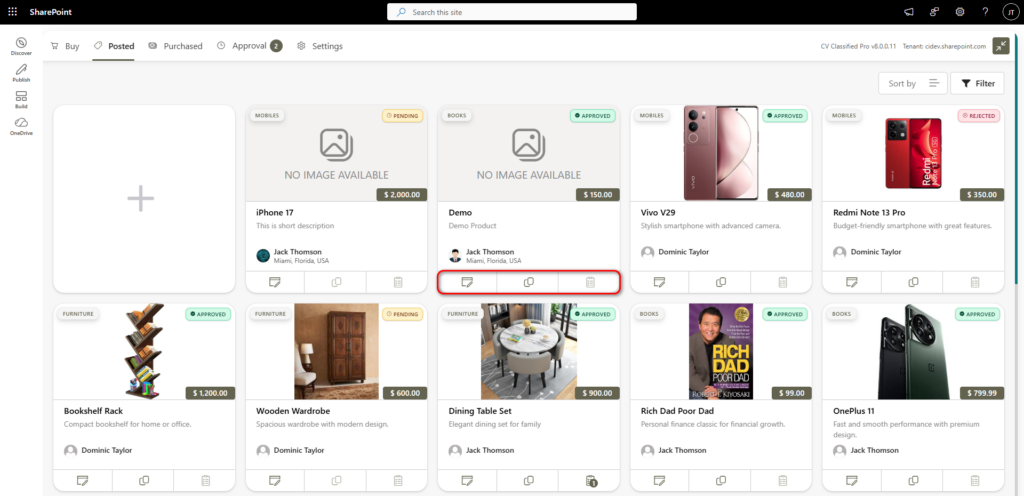This screenshot has width=1024, height=496.
Task: Edit the Bookshelf Rack listing
Action: (x=82, y=480)
